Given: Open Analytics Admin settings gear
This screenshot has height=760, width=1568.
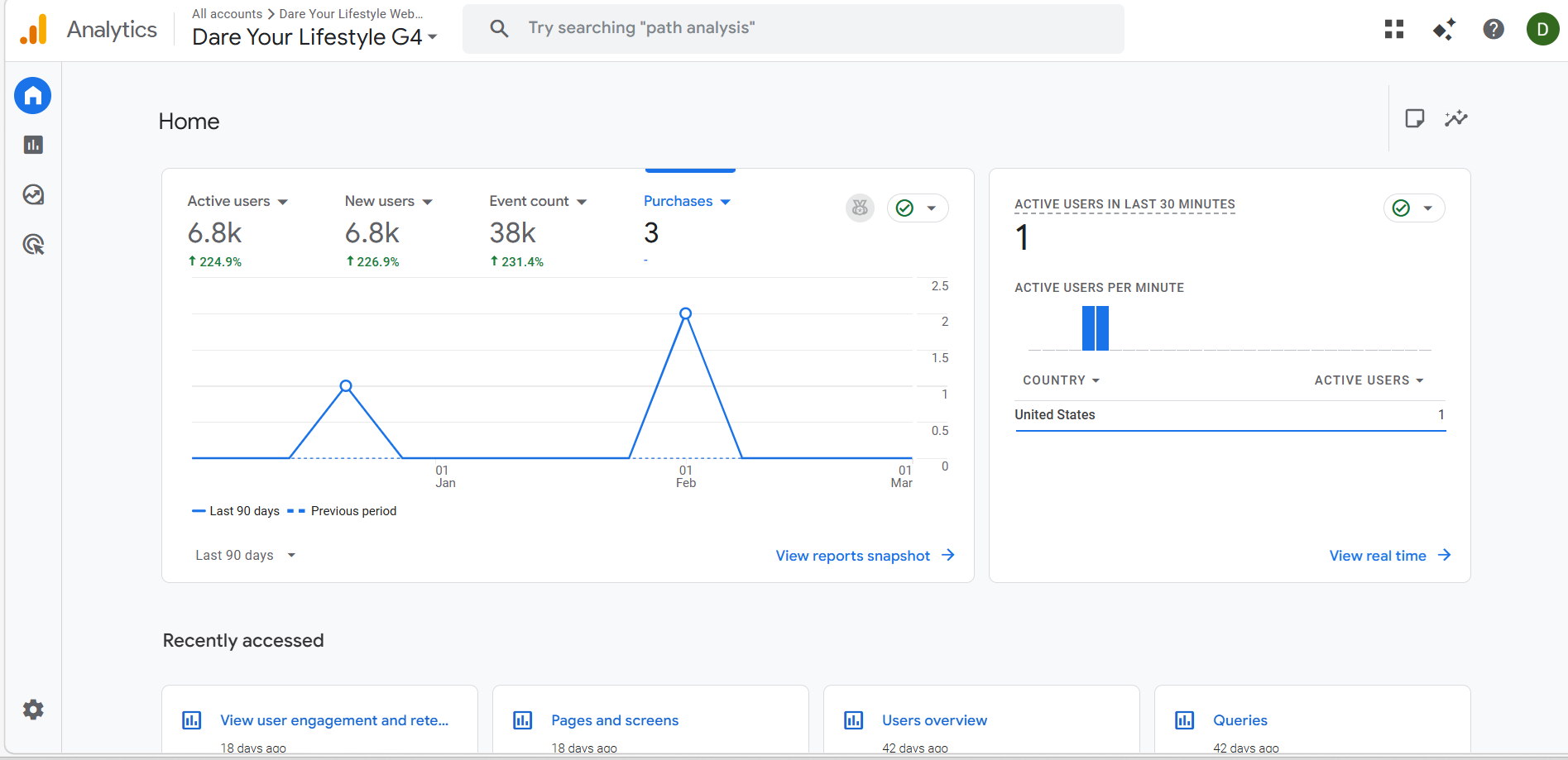Looking at the screenshot, I should coord(32,709).
